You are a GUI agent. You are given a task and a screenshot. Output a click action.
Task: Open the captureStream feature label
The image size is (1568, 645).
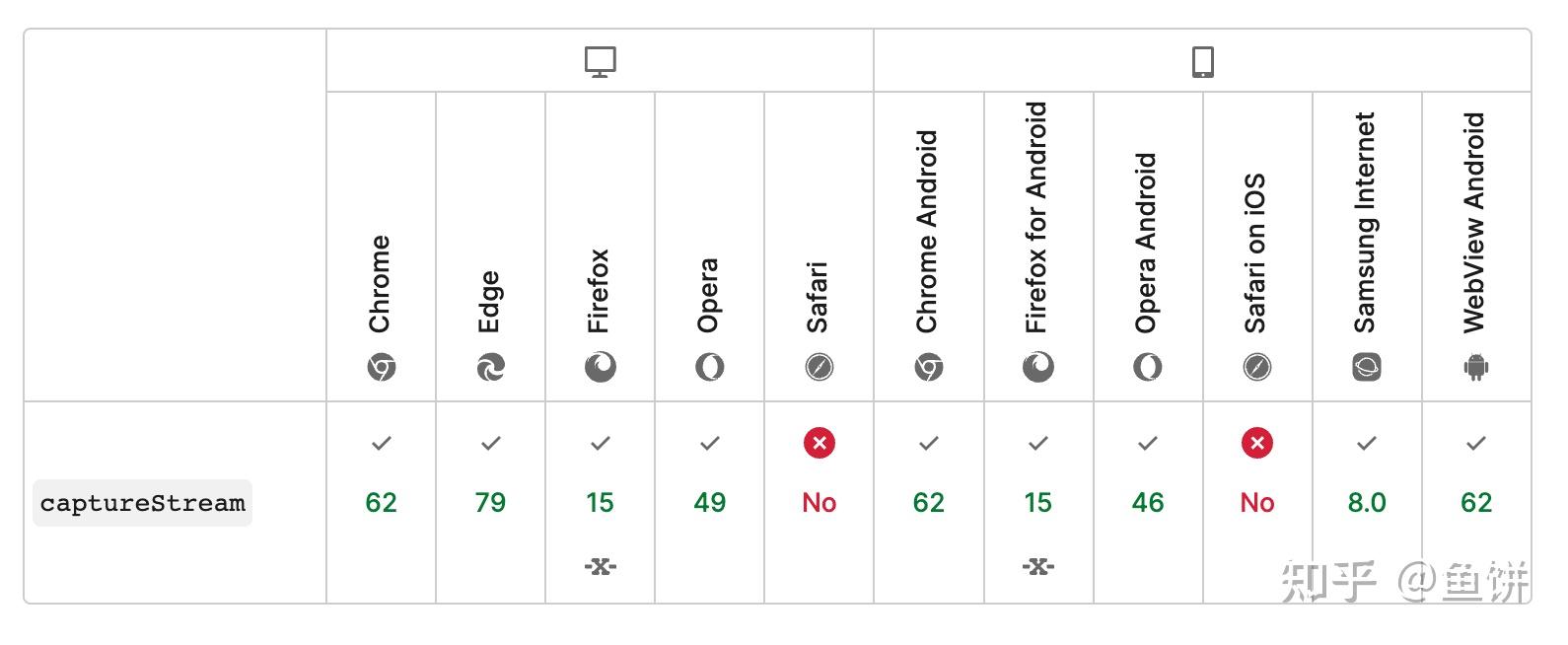pos(142,503)
